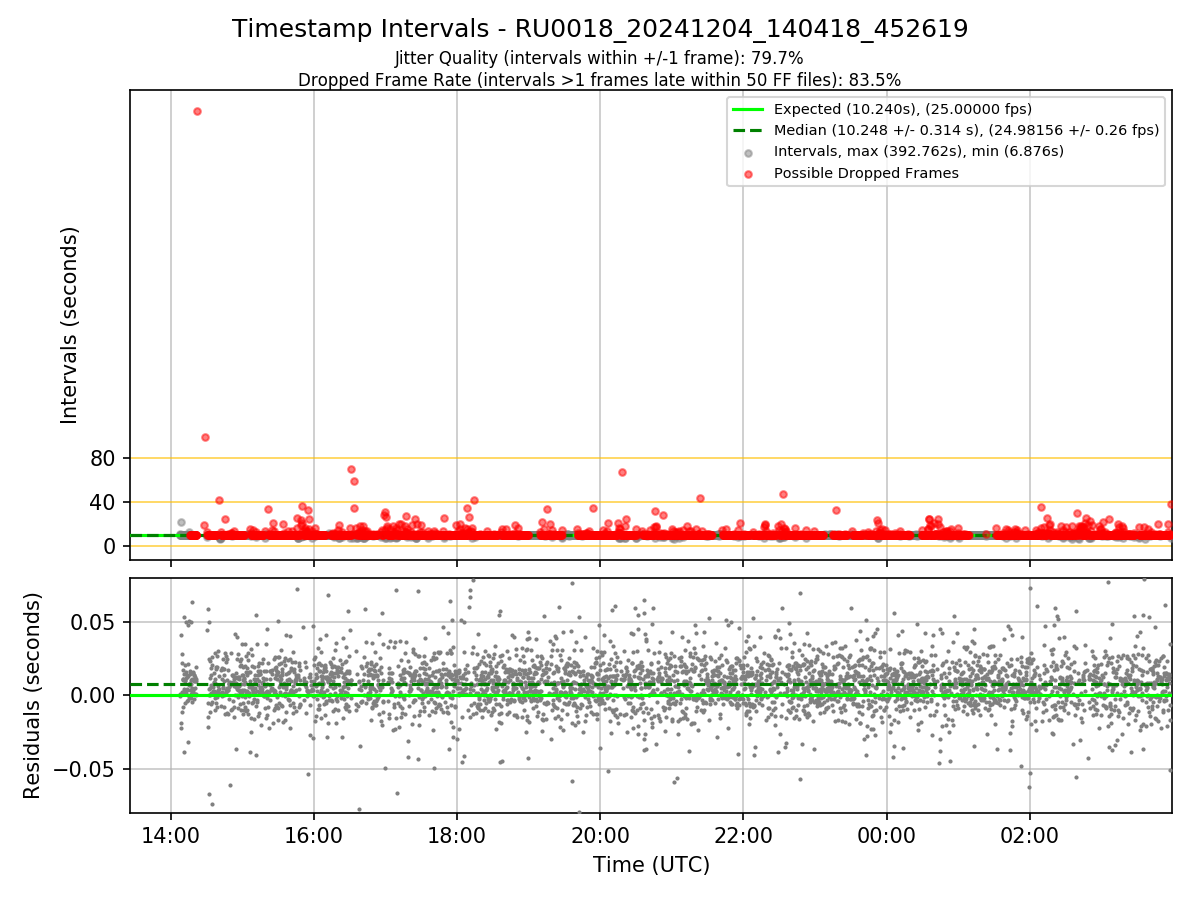
Task: Click the highest red dropped-frame outlier point
Action: pos(197,111)
